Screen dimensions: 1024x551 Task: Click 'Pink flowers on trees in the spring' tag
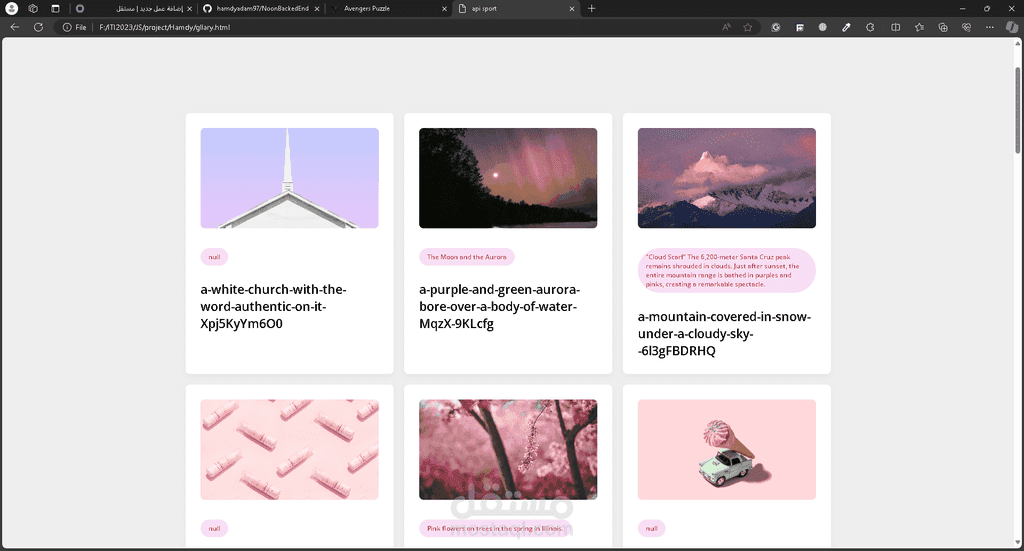[494, 529]
